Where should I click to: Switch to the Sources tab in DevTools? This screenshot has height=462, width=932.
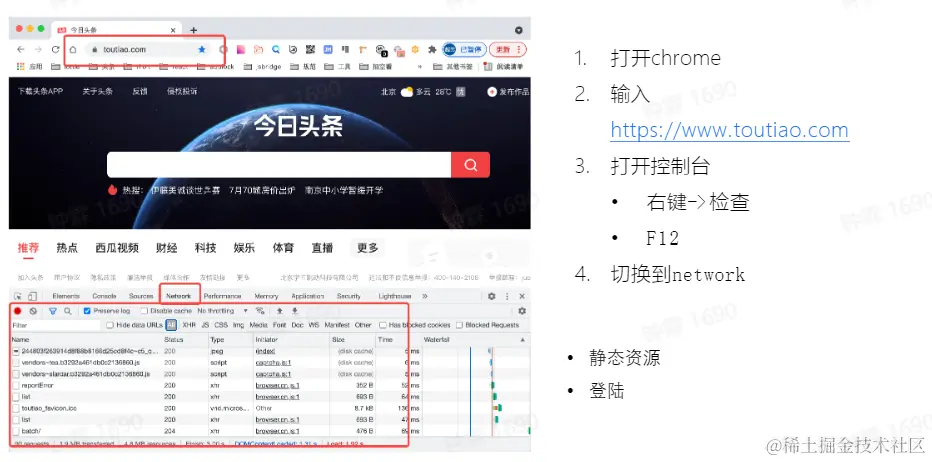141,296
